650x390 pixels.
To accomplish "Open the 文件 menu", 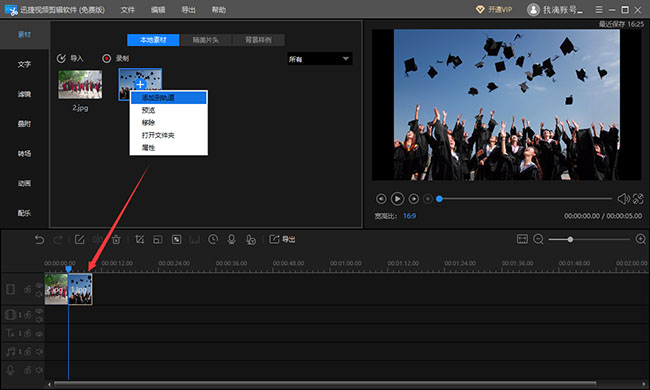I will (x=128, y=10).
